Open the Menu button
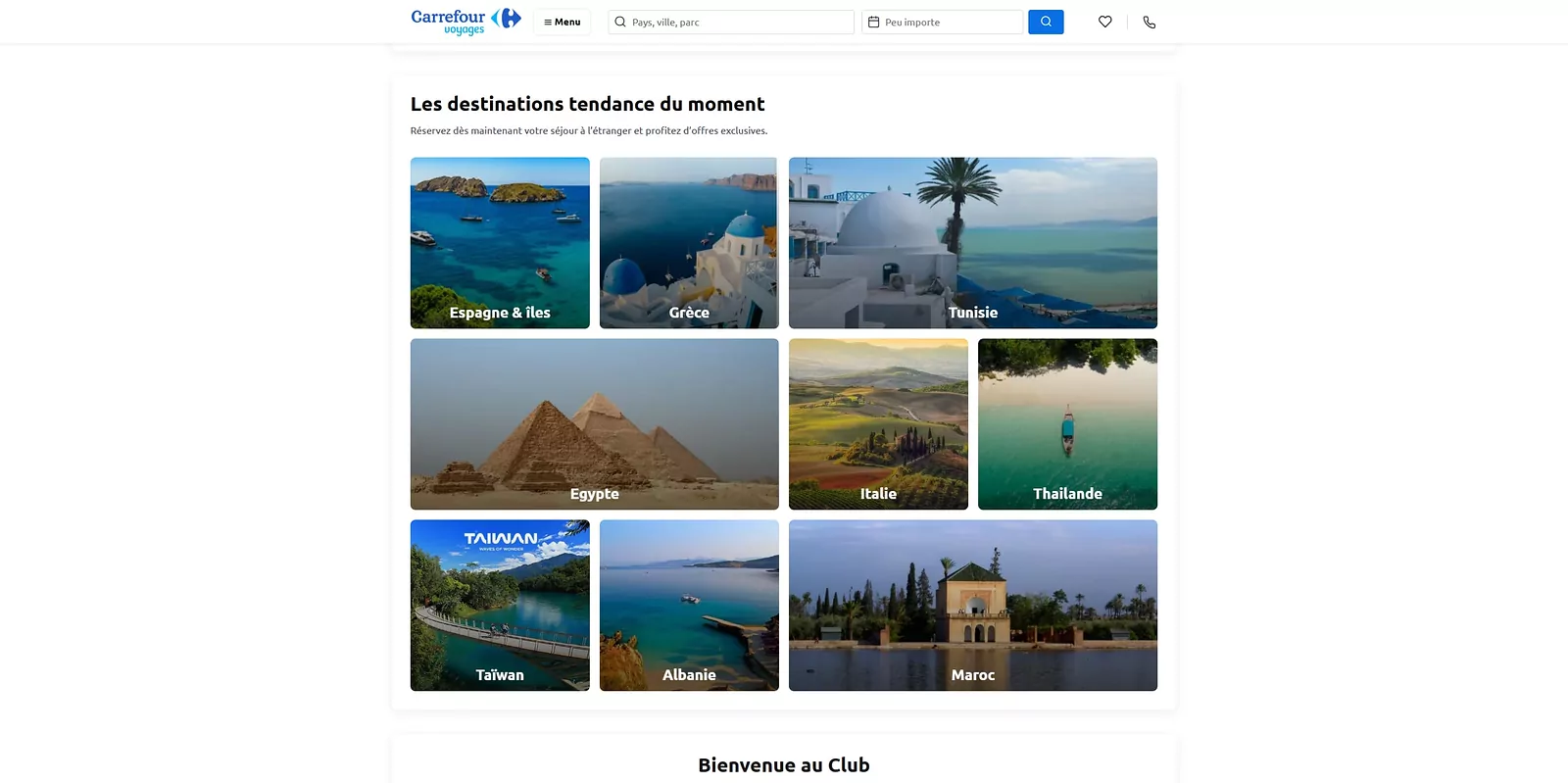Viewport: 1568px width, 783px height. click(x=562, y=22)
